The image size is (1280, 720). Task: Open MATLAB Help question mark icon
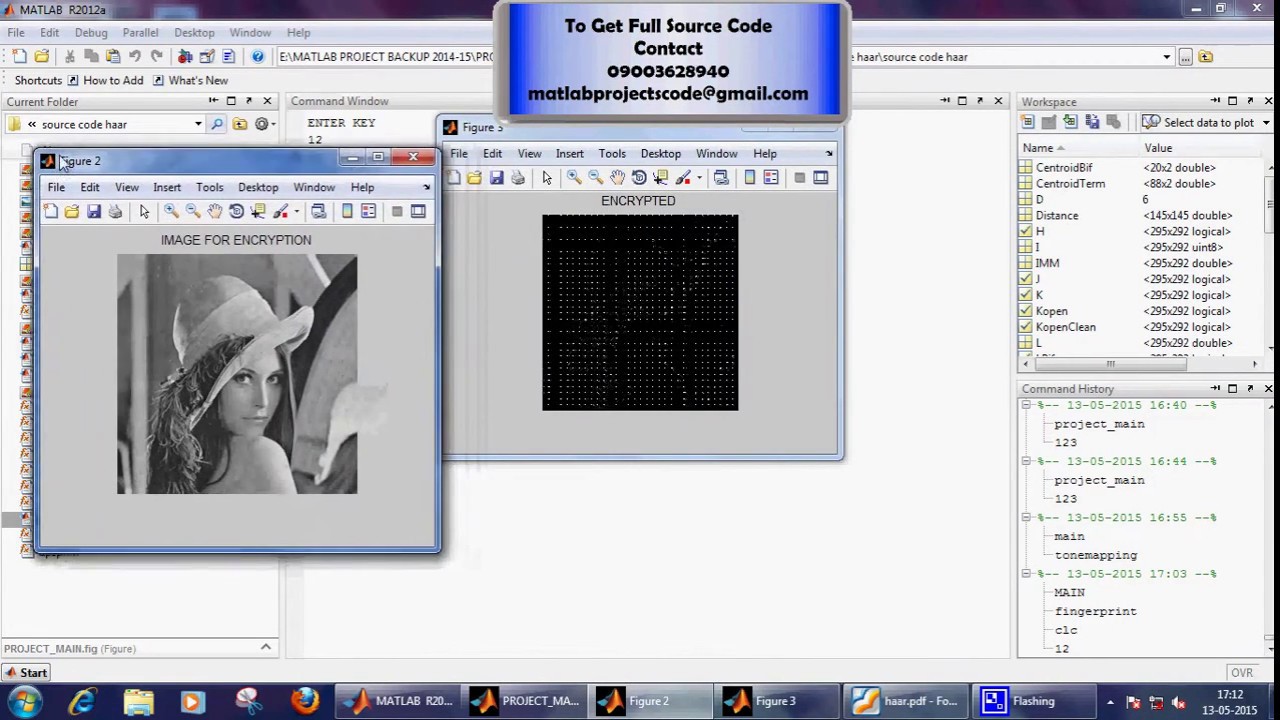258,57
